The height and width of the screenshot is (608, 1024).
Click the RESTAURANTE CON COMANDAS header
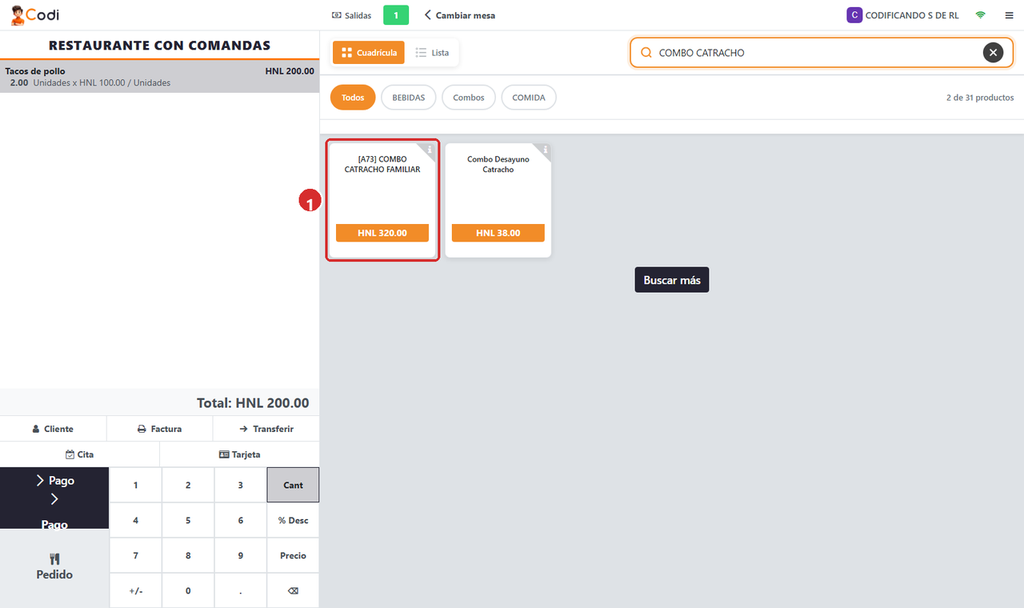coord(159,45)
